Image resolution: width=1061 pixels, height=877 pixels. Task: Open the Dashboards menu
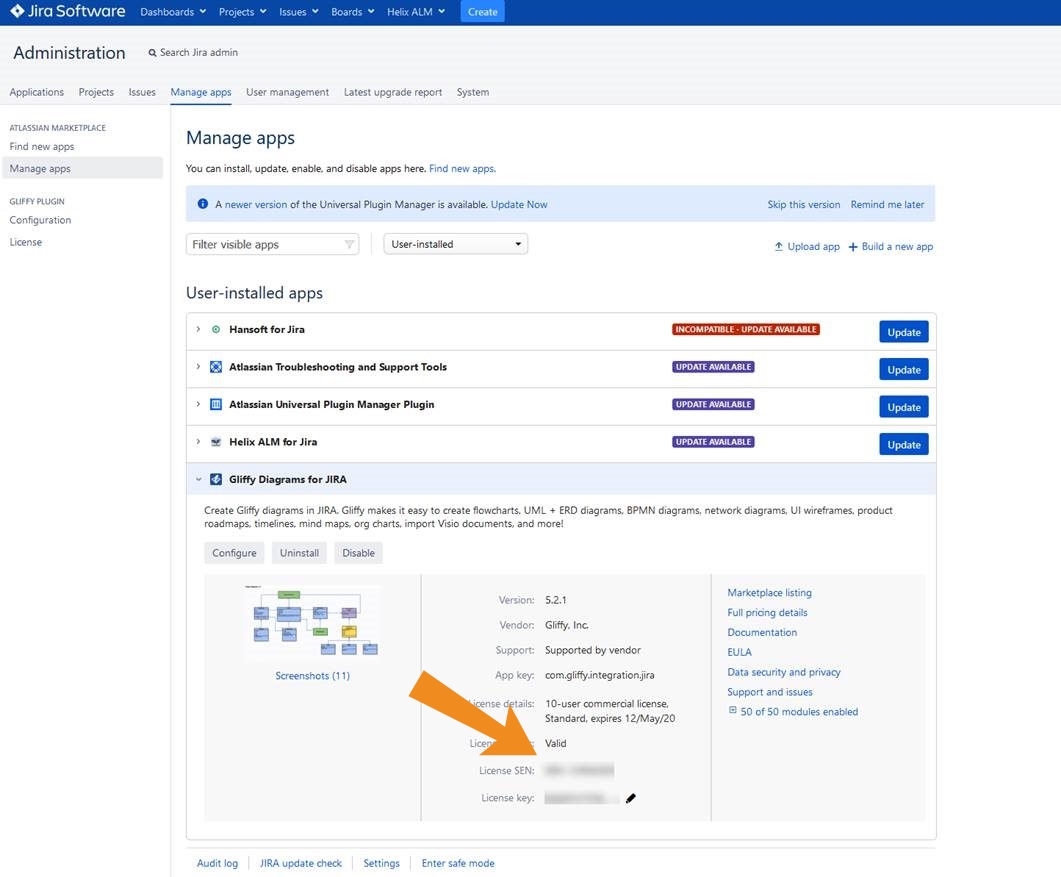[173, 12]
